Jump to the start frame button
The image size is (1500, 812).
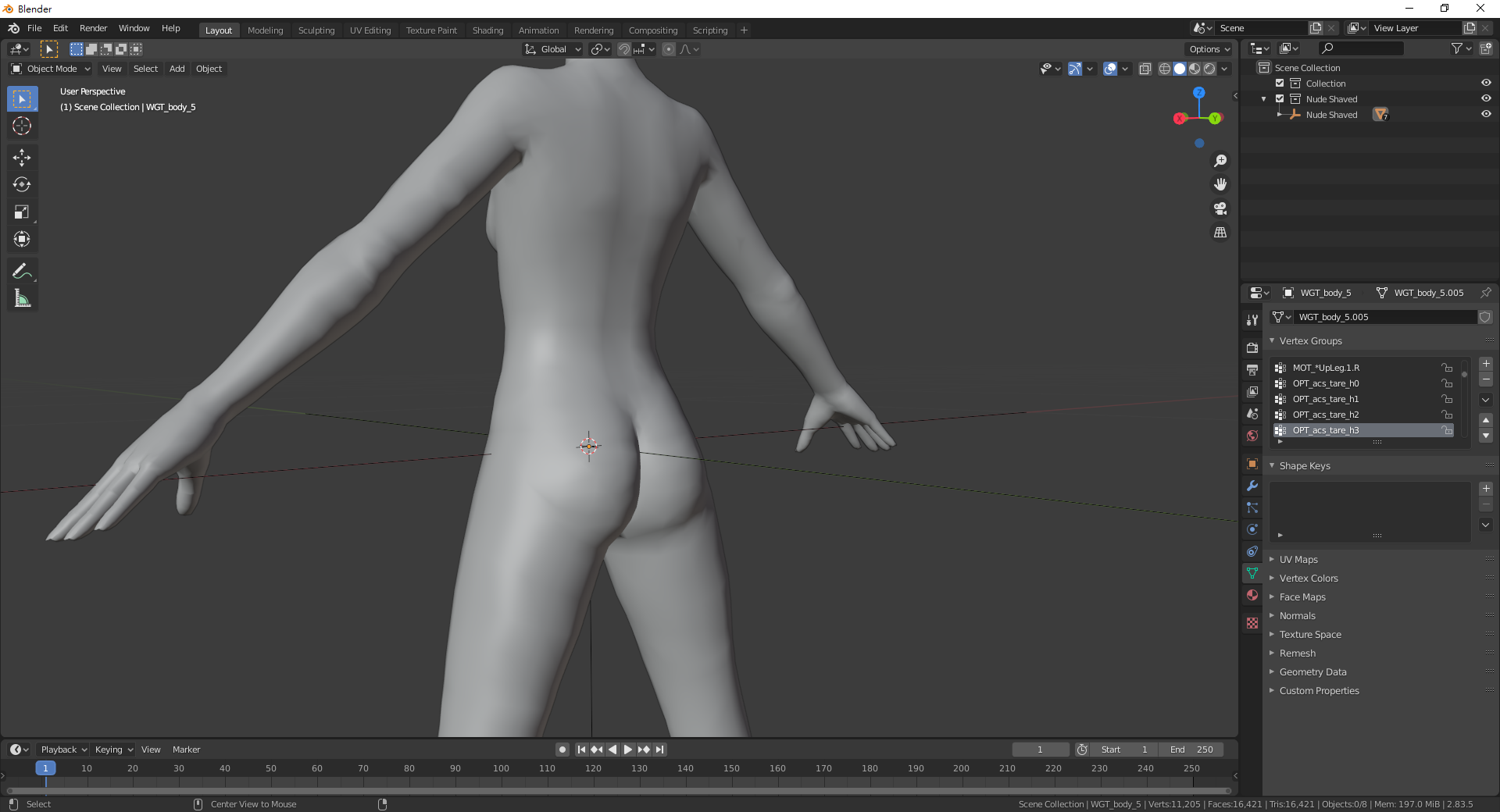click(581, 750)
